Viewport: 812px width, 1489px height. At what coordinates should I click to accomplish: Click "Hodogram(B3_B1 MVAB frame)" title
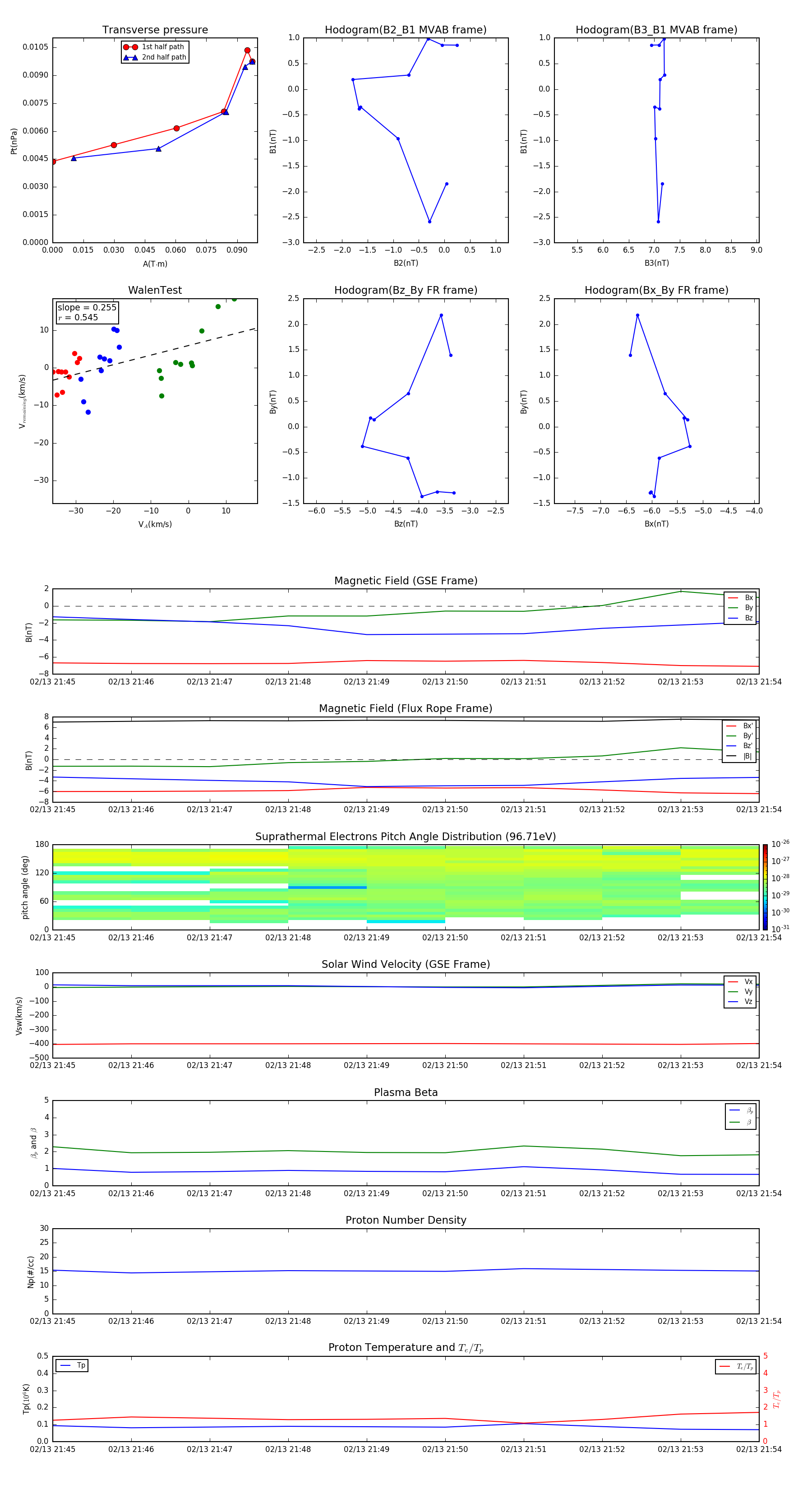(x=656, y=30)
